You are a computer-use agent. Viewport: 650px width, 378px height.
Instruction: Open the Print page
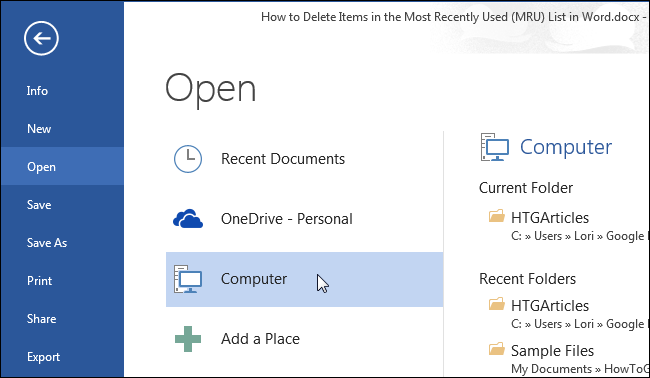(x=62, y=281)
